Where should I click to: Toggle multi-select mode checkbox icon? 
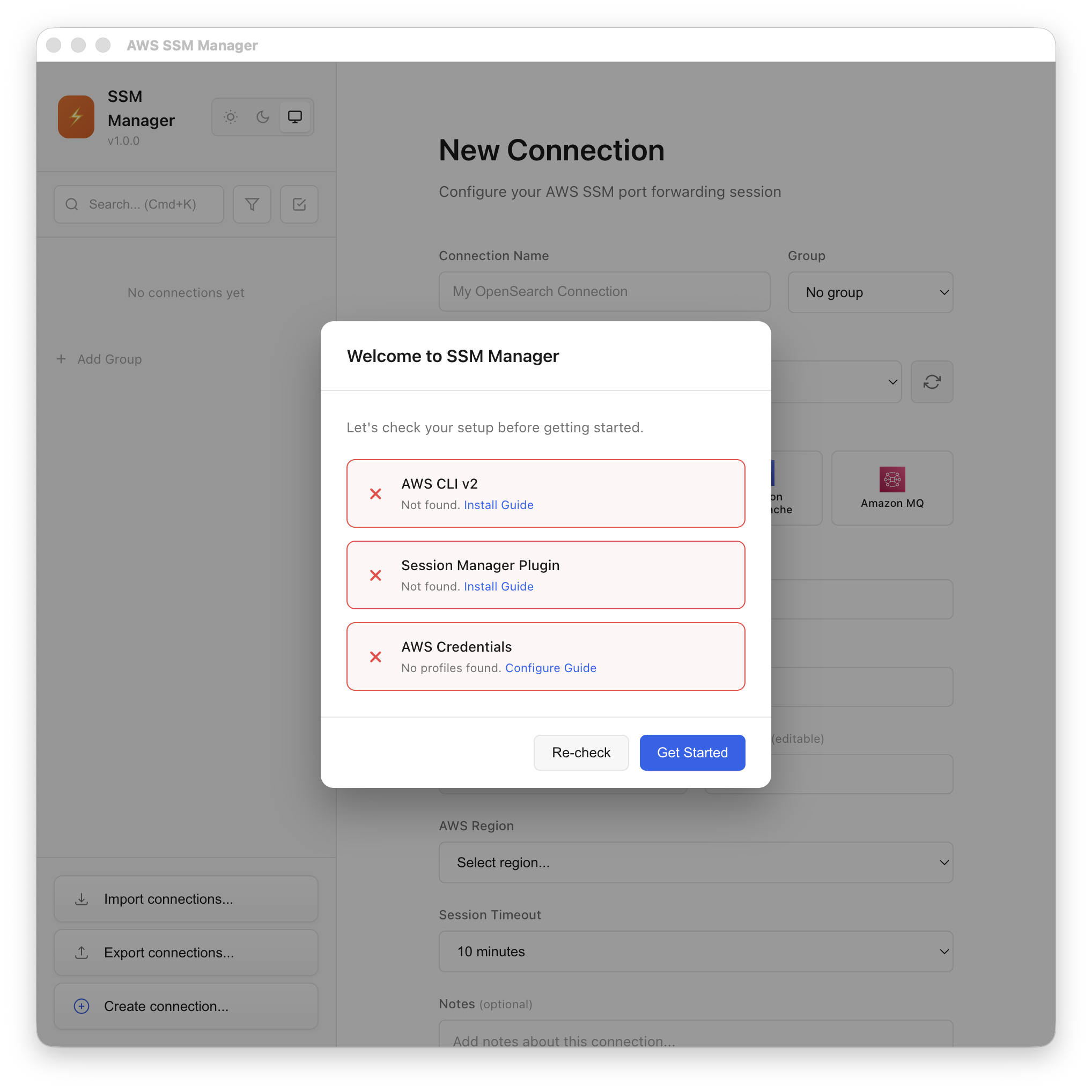point(299,204)
